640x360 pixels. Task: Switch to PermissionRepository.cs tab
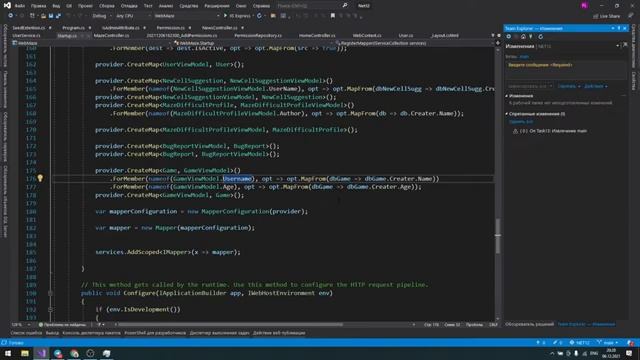258,36
